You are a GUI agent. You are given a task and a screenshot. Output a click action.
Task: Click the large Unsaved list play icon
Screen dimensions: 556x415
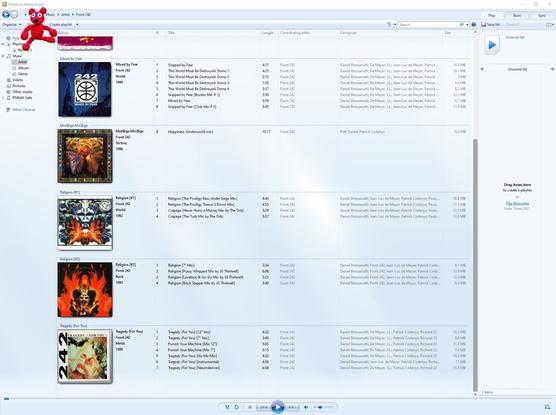pos(492,45)
